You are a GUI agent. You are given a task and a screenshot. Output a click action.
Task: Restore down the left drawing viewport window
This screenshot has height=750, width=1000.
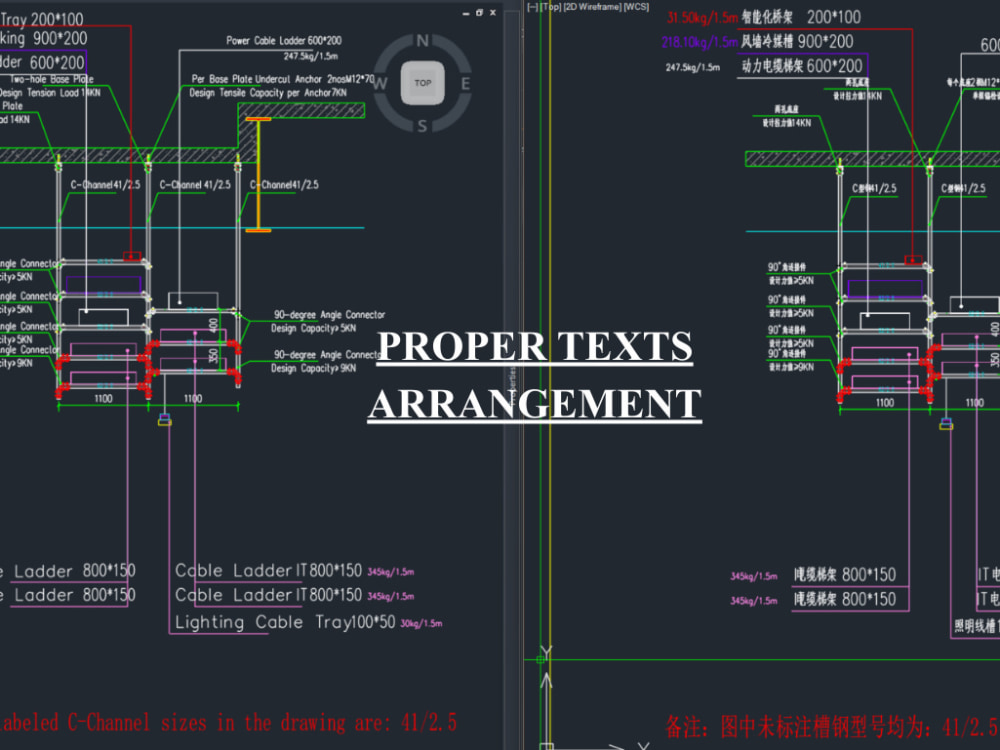(480, 13)
